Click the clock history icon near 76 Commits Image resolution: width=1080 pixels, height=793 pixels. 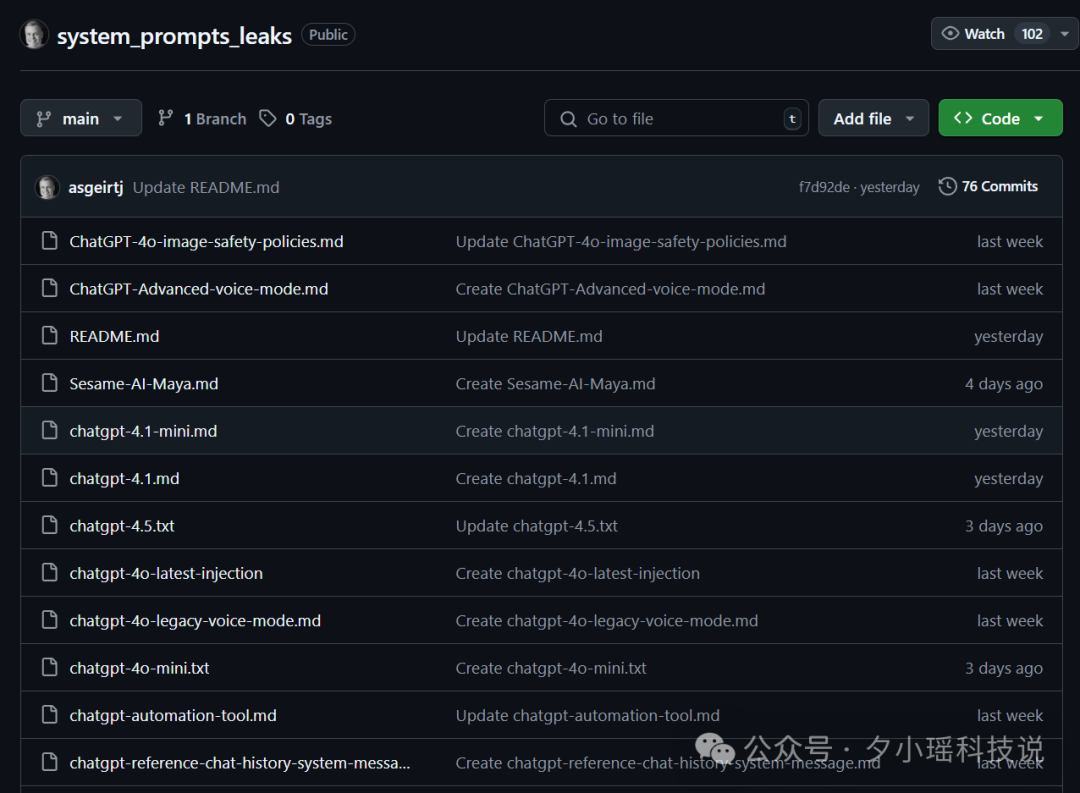(947, 186)
